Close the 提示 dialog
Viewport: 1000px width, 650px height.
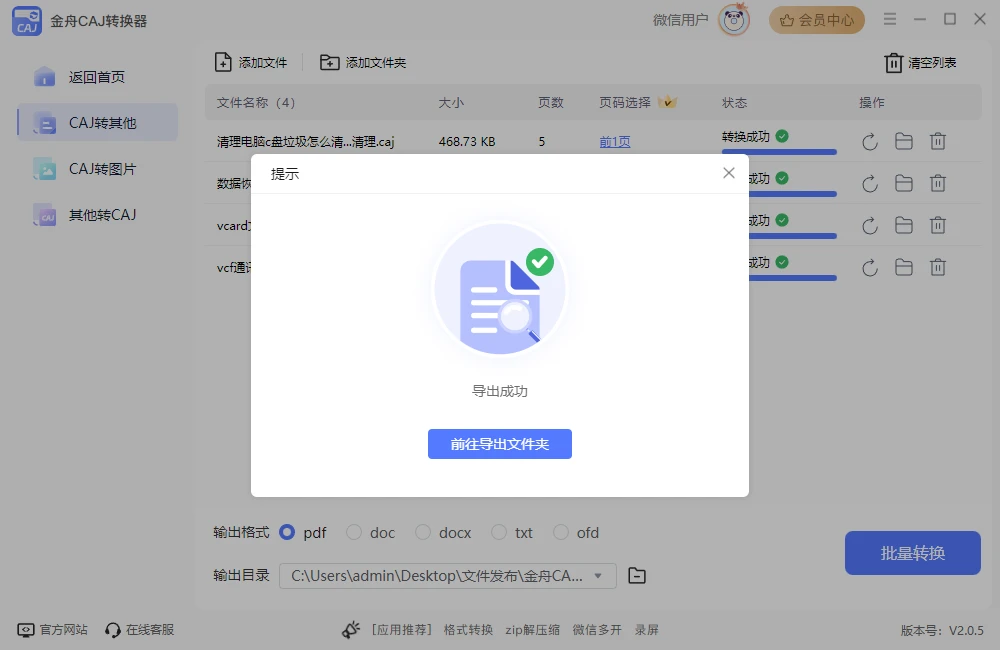click(729, 173)
